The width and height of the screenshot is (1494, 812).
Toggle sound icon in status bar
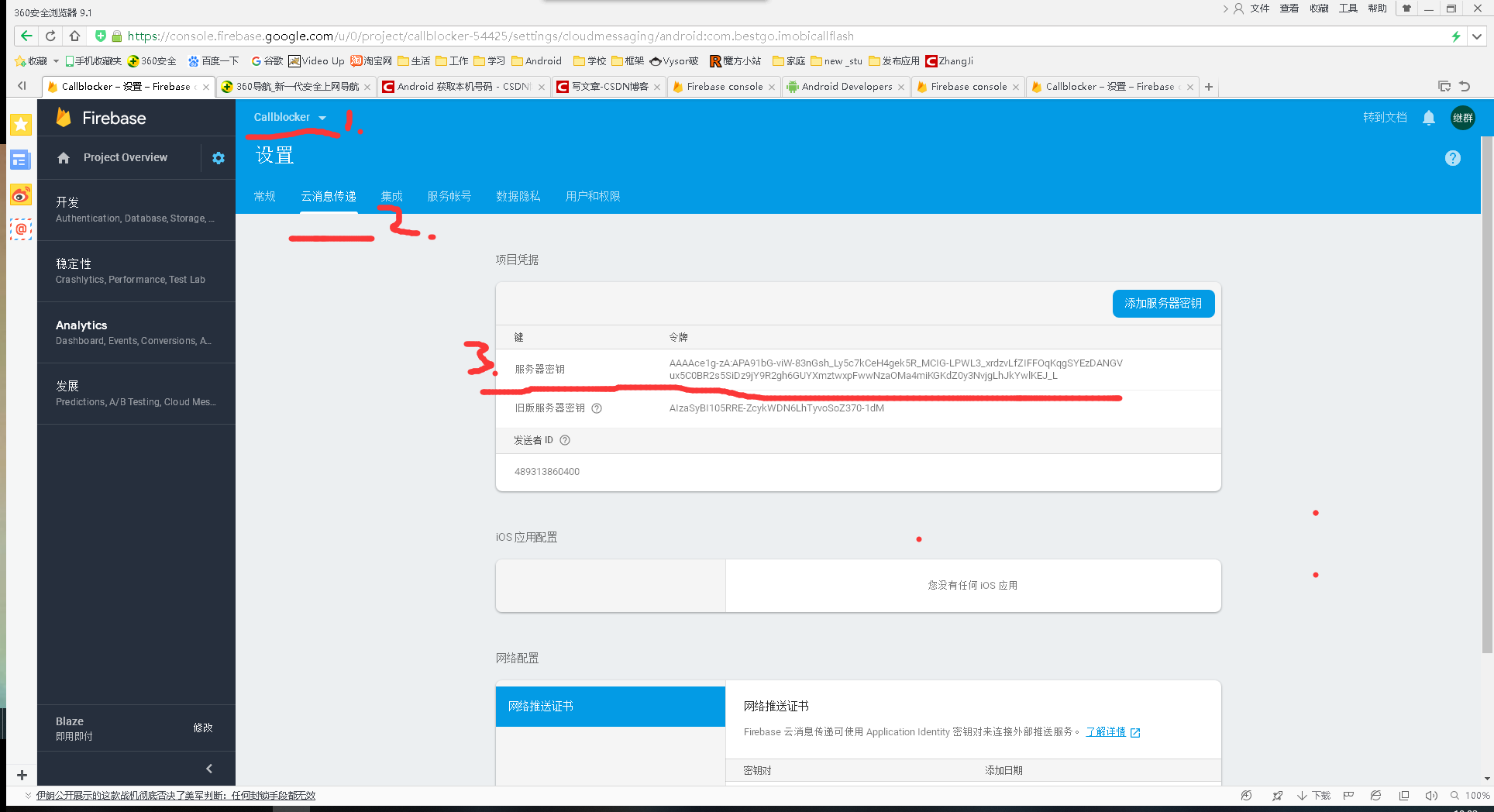coord(1430,796)
